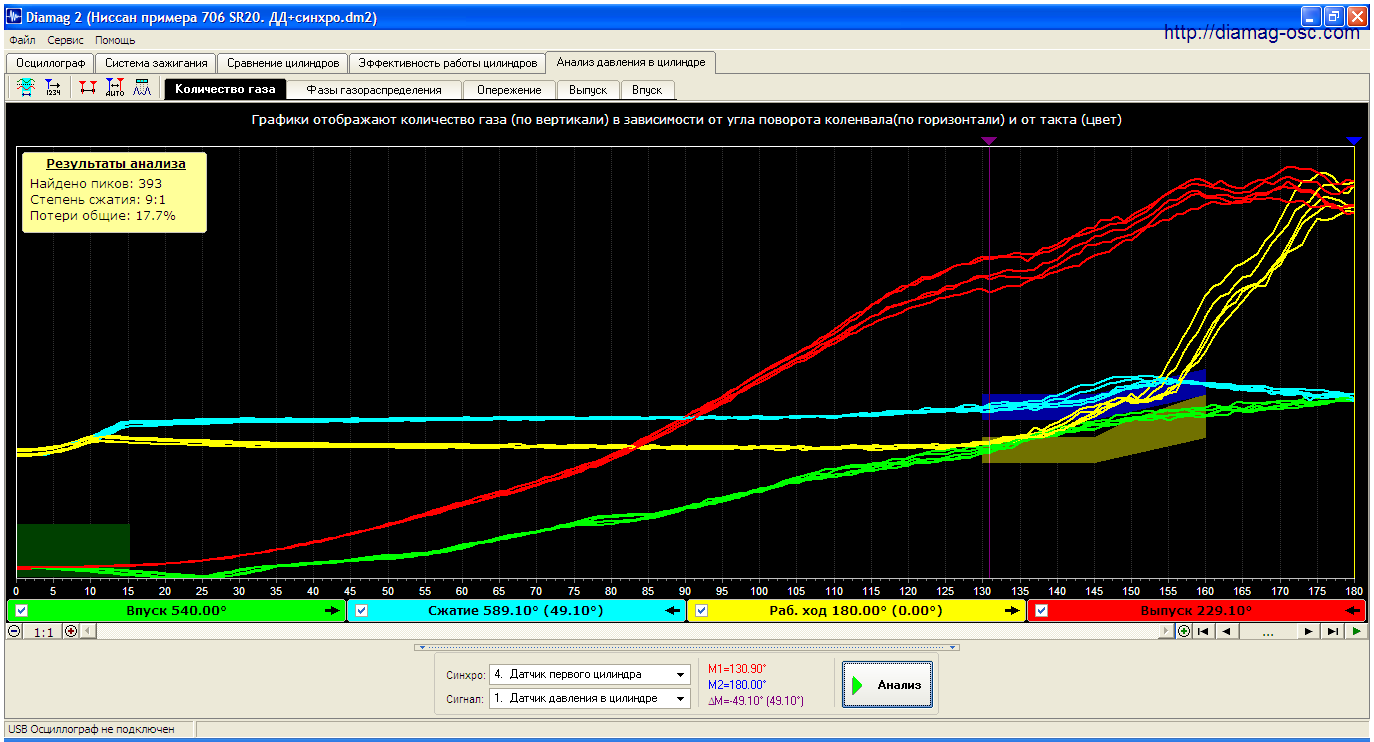1374x742 pixels.
Task: Click the zoom out minus icon
Action: coord(15,631)
